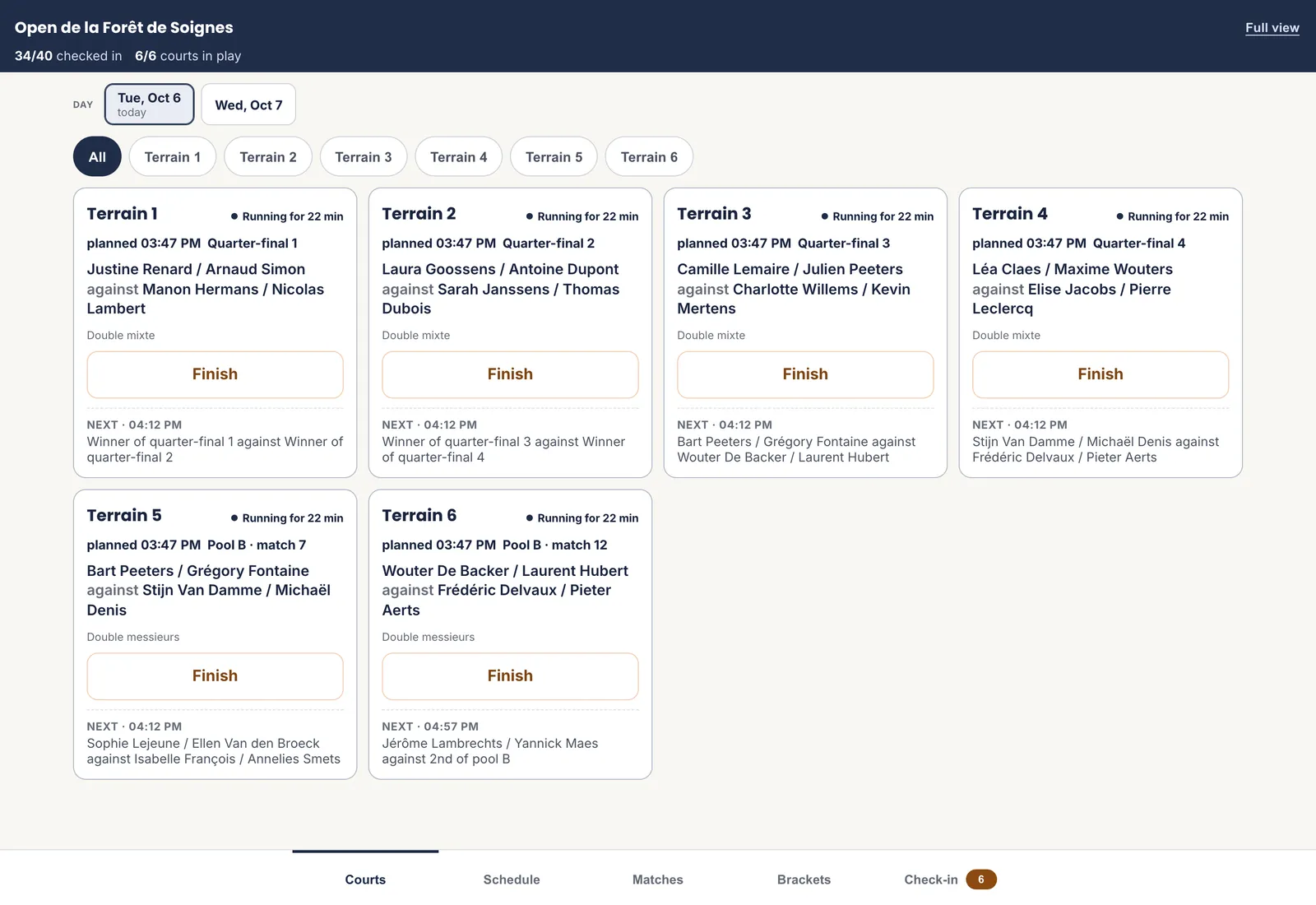
Task: Click 'Camille Lemaire / Julien Peeters' text
Action: (790, 269)
